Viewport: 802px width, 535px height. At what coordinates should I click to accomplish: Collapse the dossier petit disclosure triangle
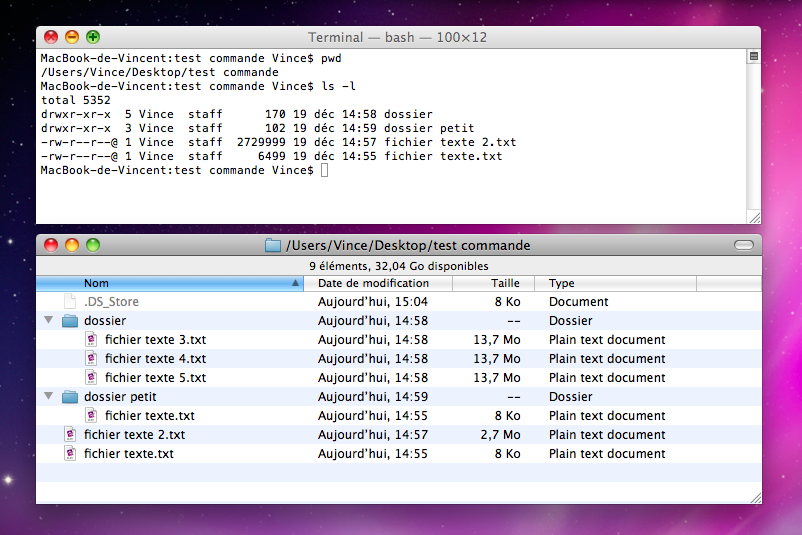[x=48, y=397]
